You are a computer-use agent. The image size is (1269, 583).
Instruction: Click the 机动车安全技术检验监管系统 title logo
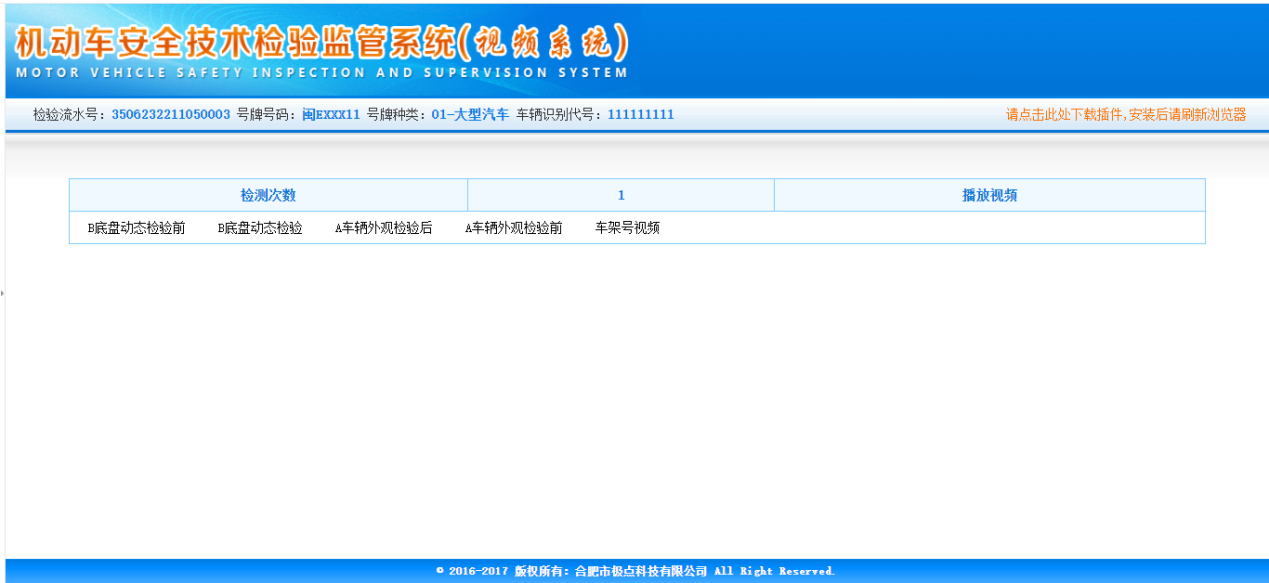click(x=235, y=42)
